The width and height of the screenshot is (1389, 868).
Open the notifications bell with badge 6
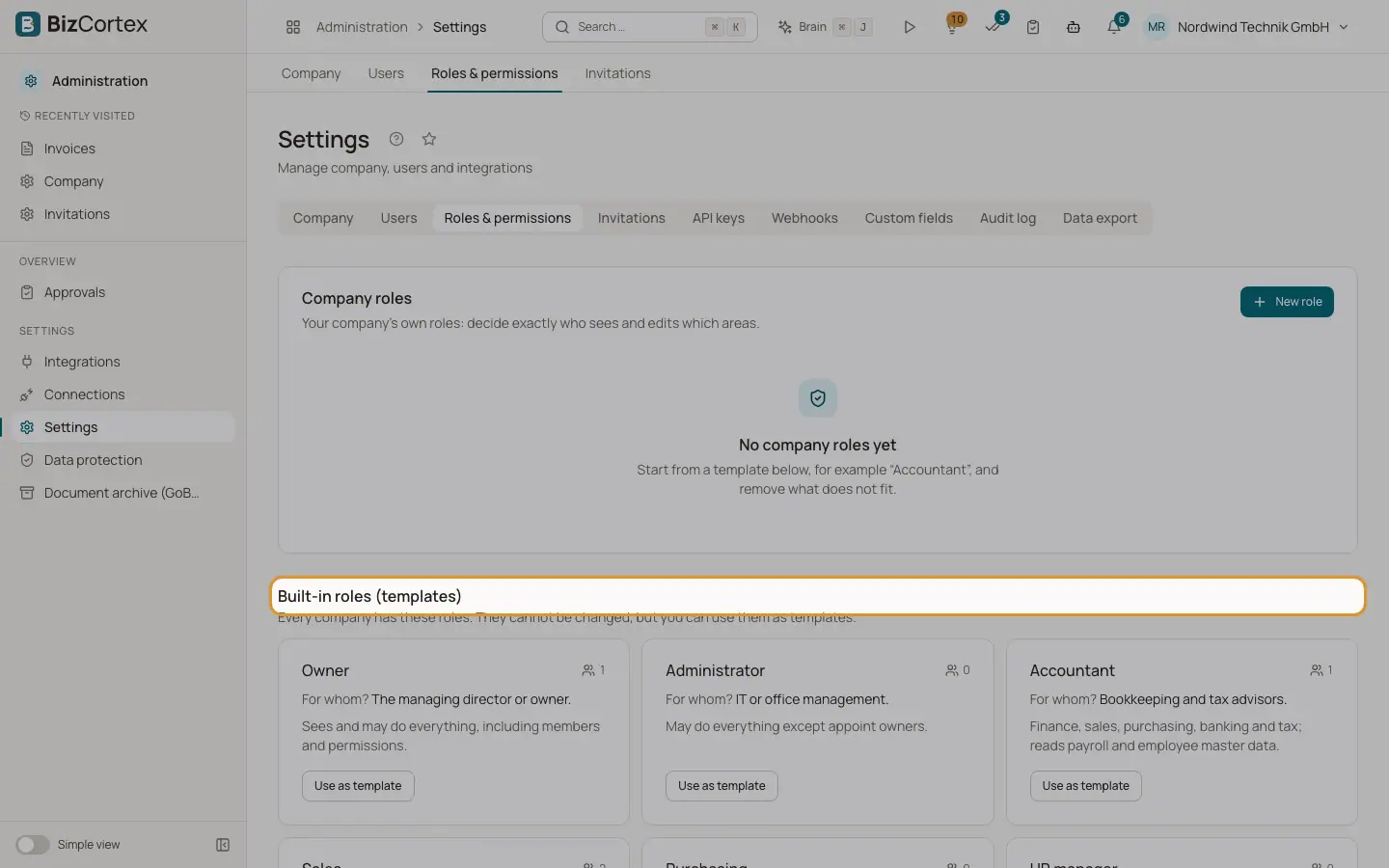[x=1115, y=26]
